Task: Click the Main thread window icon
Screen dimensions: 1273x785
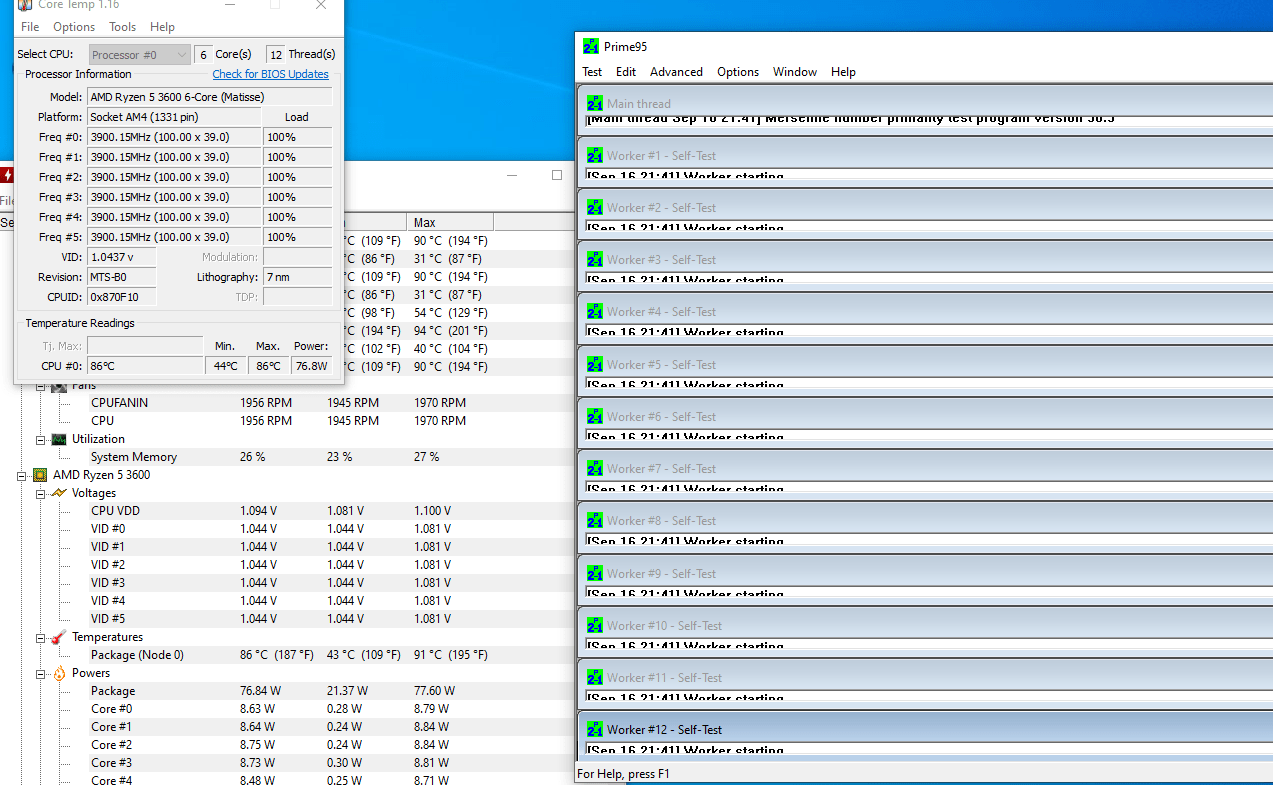Action: pyautogui.click(x=595, y=103)
